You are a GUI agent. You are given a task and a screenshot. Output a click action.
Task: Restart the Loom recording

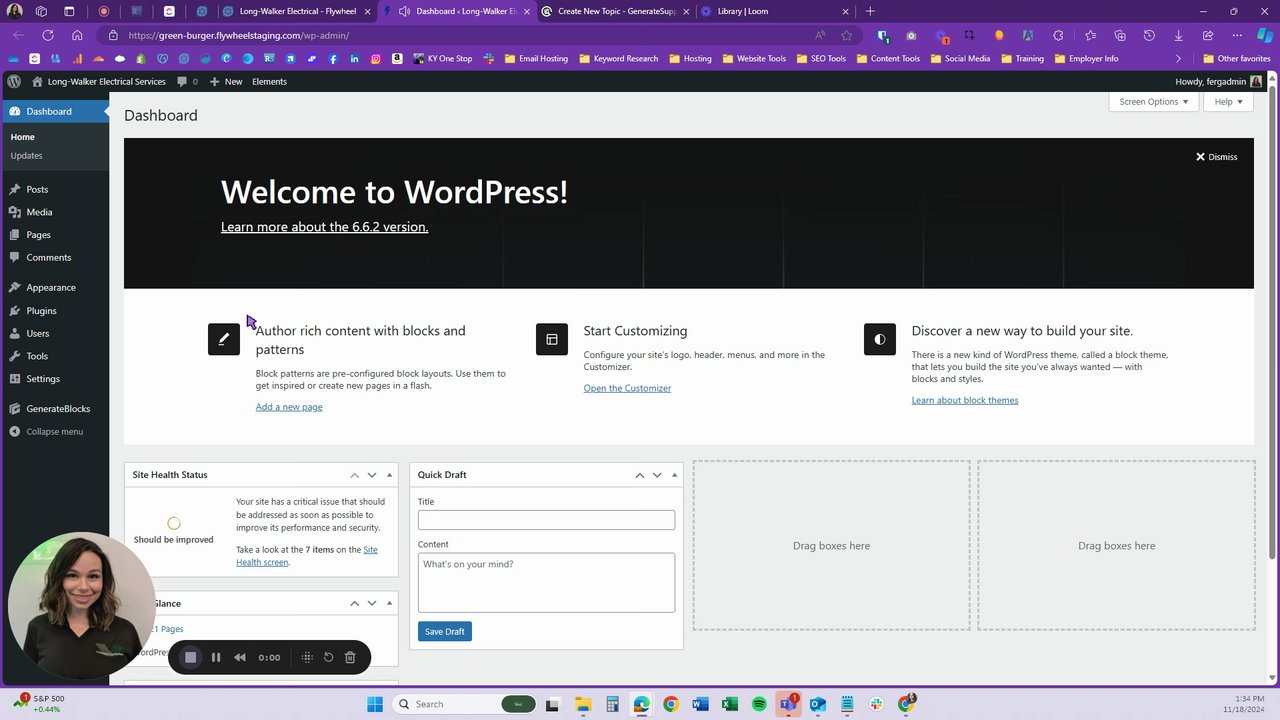tap(328, 657)
